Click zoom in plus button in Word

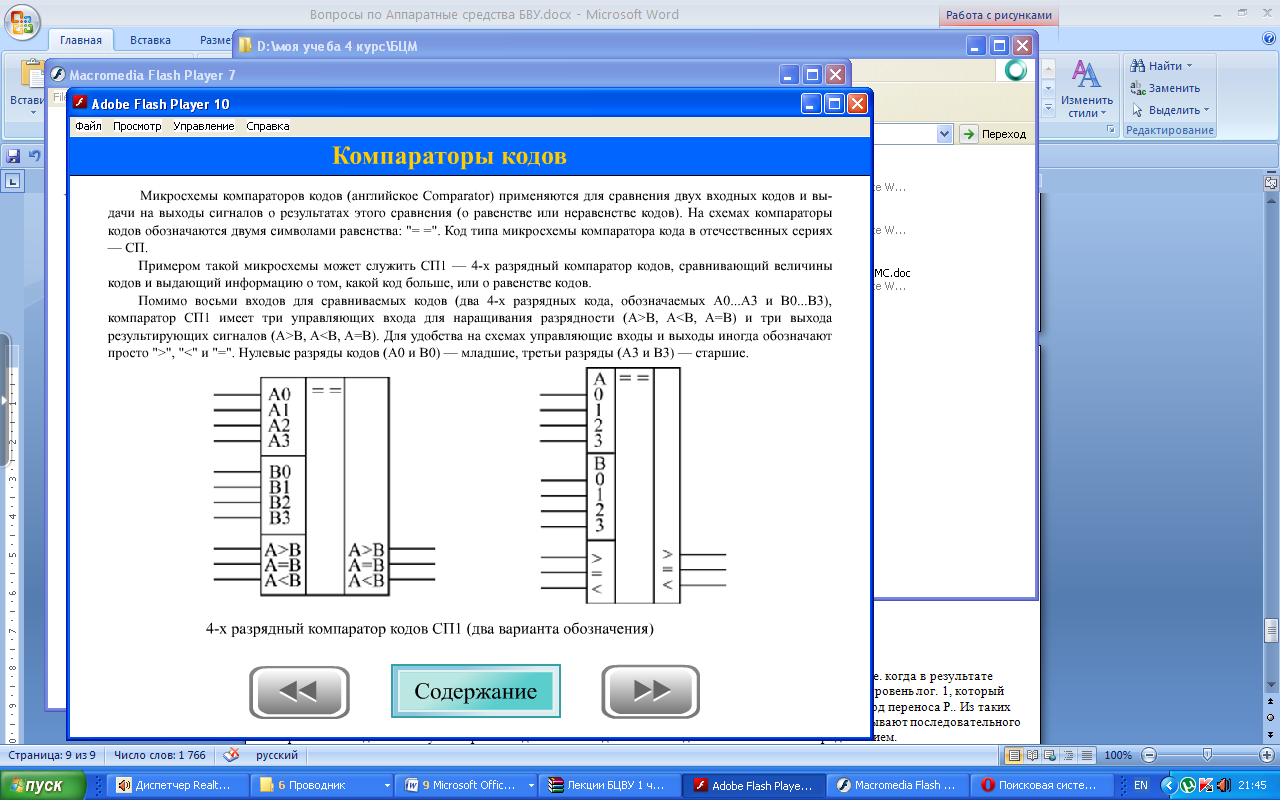[x=1267, y=755]
